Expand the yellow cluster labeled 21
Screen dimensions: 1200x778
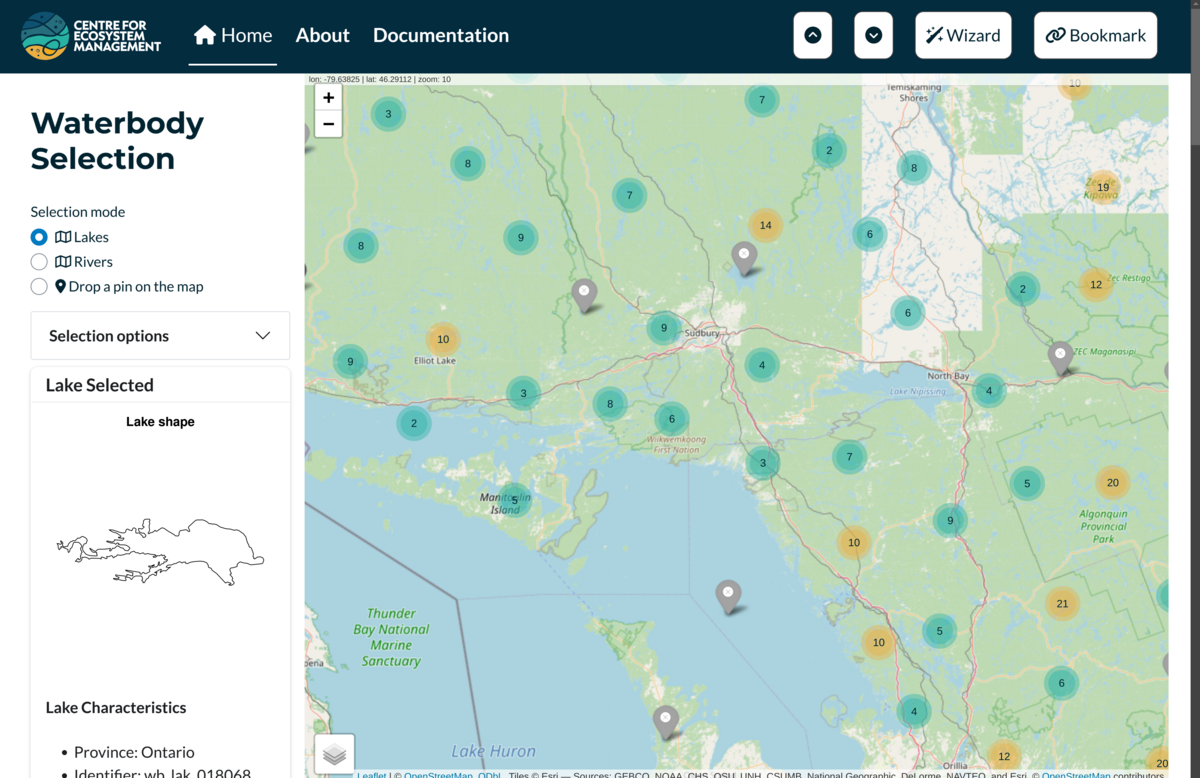(1062, 603)
